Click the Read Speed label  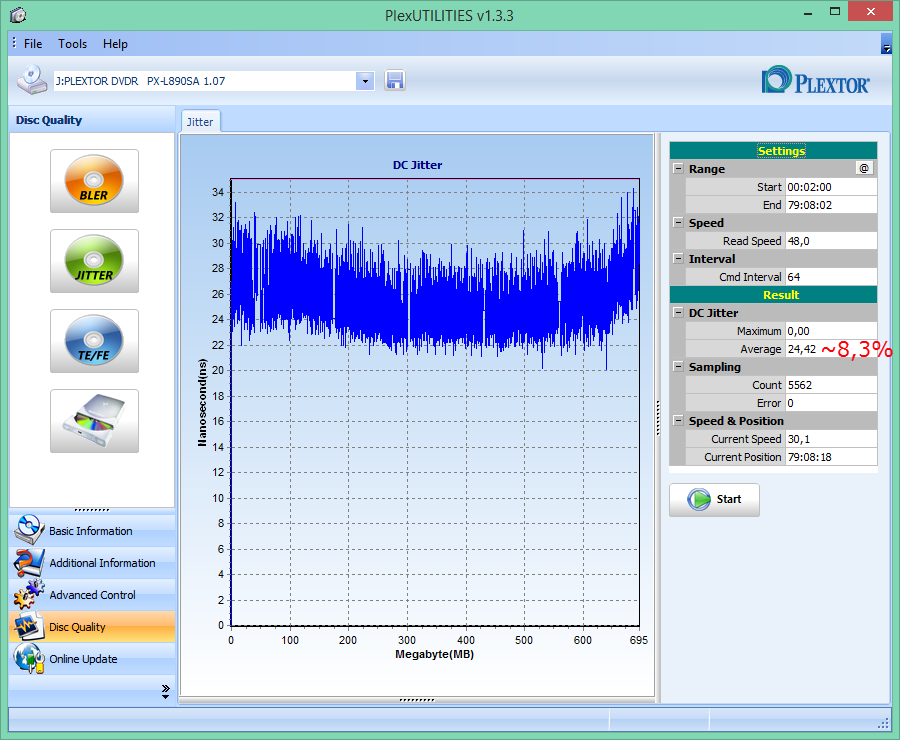(752, 241)
